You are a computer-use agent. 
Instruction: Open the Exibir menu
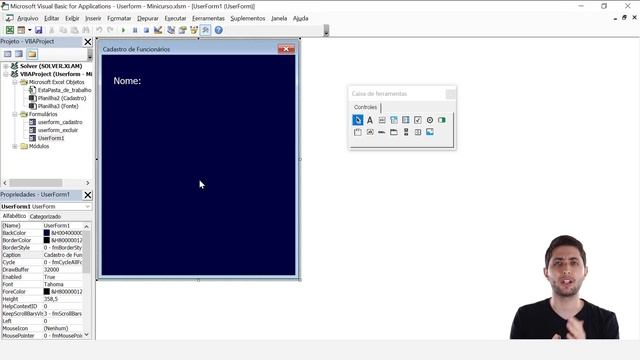[x=72, y=18]
